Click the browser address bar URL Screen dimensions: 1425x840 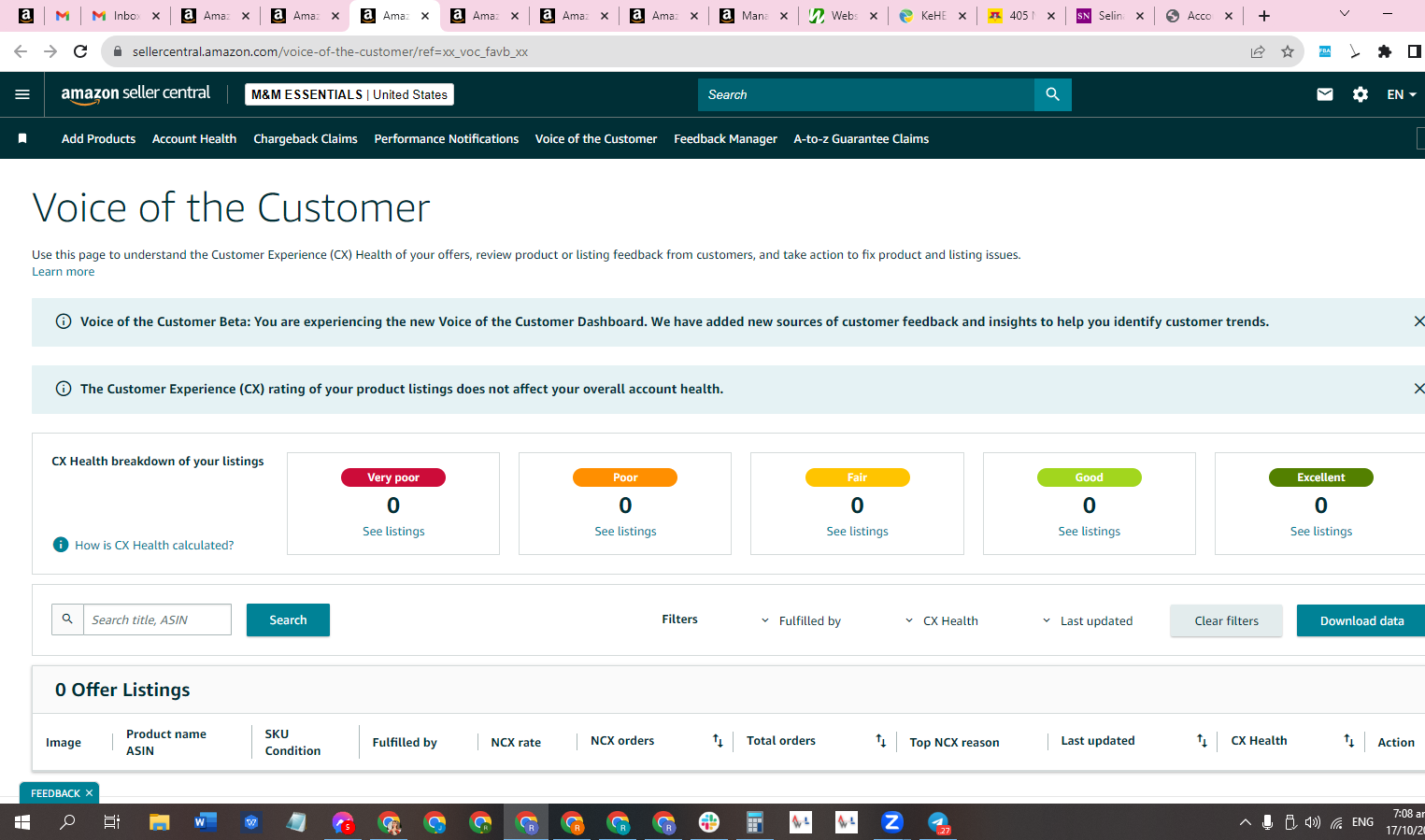[330, 51]
